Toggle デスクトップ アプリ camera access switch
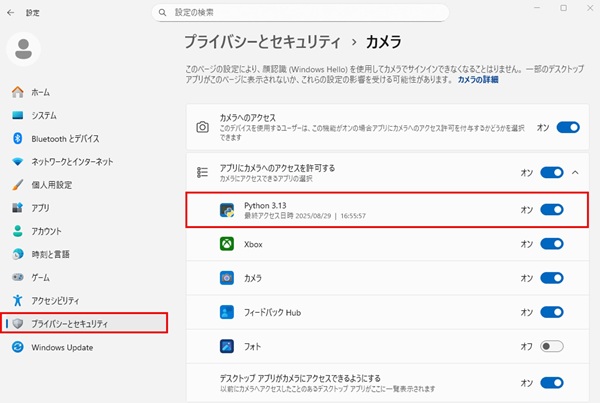 pos(552,383)
